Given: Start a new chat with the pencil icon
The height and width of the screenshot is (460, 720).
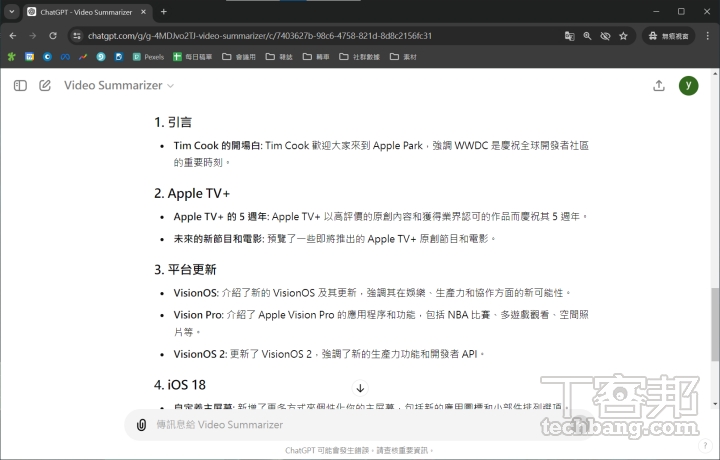Looking at the screenshot, I should coord(45,85).
